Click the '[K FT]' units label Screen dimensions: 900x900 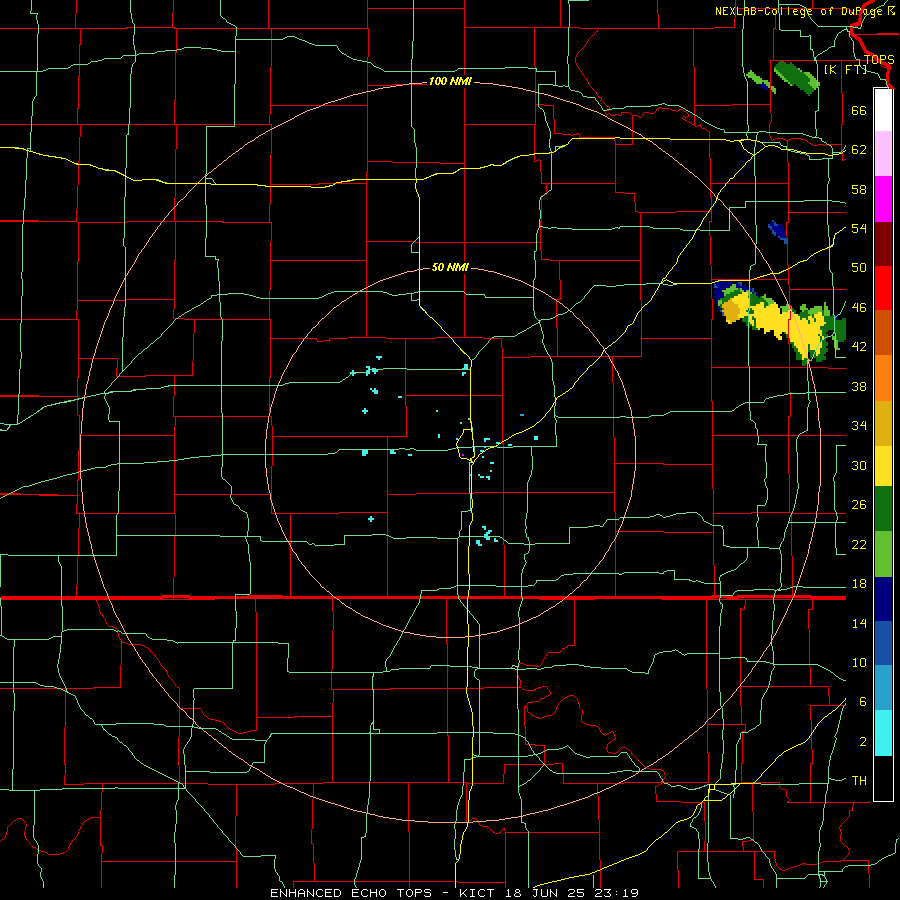(845, 69)
